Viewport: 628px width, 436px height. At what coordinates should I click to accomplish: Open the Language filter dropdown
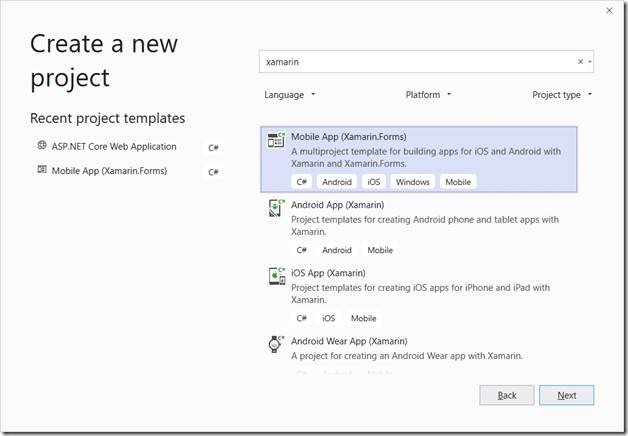coord(290,95)
